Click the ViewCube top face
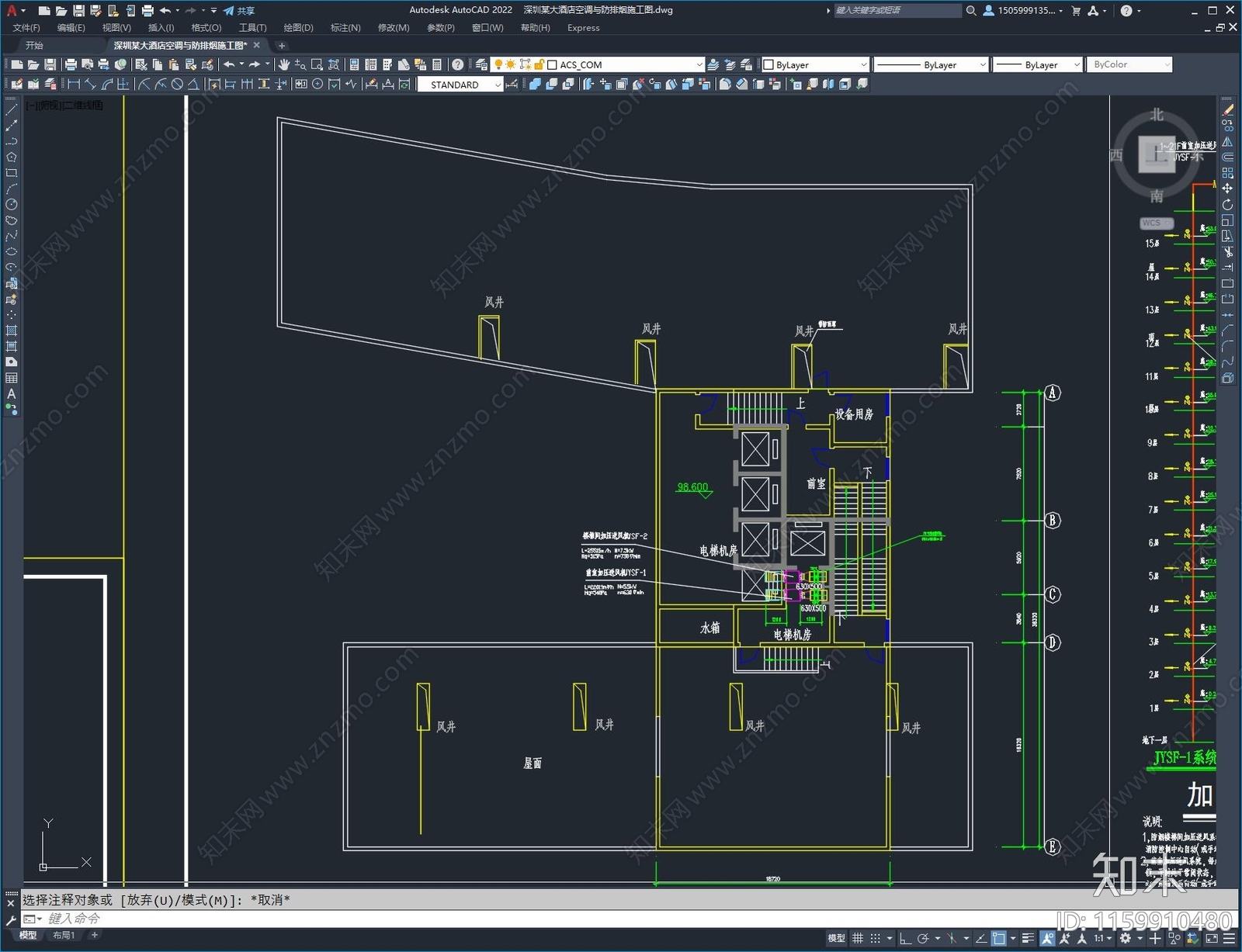The width and height of the screenshot is (1242, 952). (x=1157, y=154)
